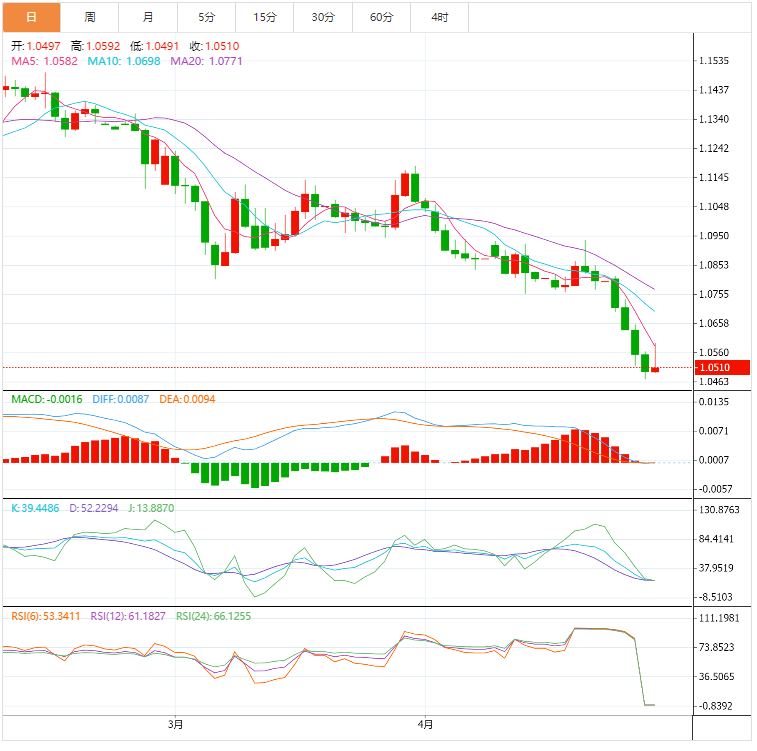This screenshot has width=757, height=751.
Task: Click the latest red candlestick at 1.0510
Action: click(x=655, y=370)
